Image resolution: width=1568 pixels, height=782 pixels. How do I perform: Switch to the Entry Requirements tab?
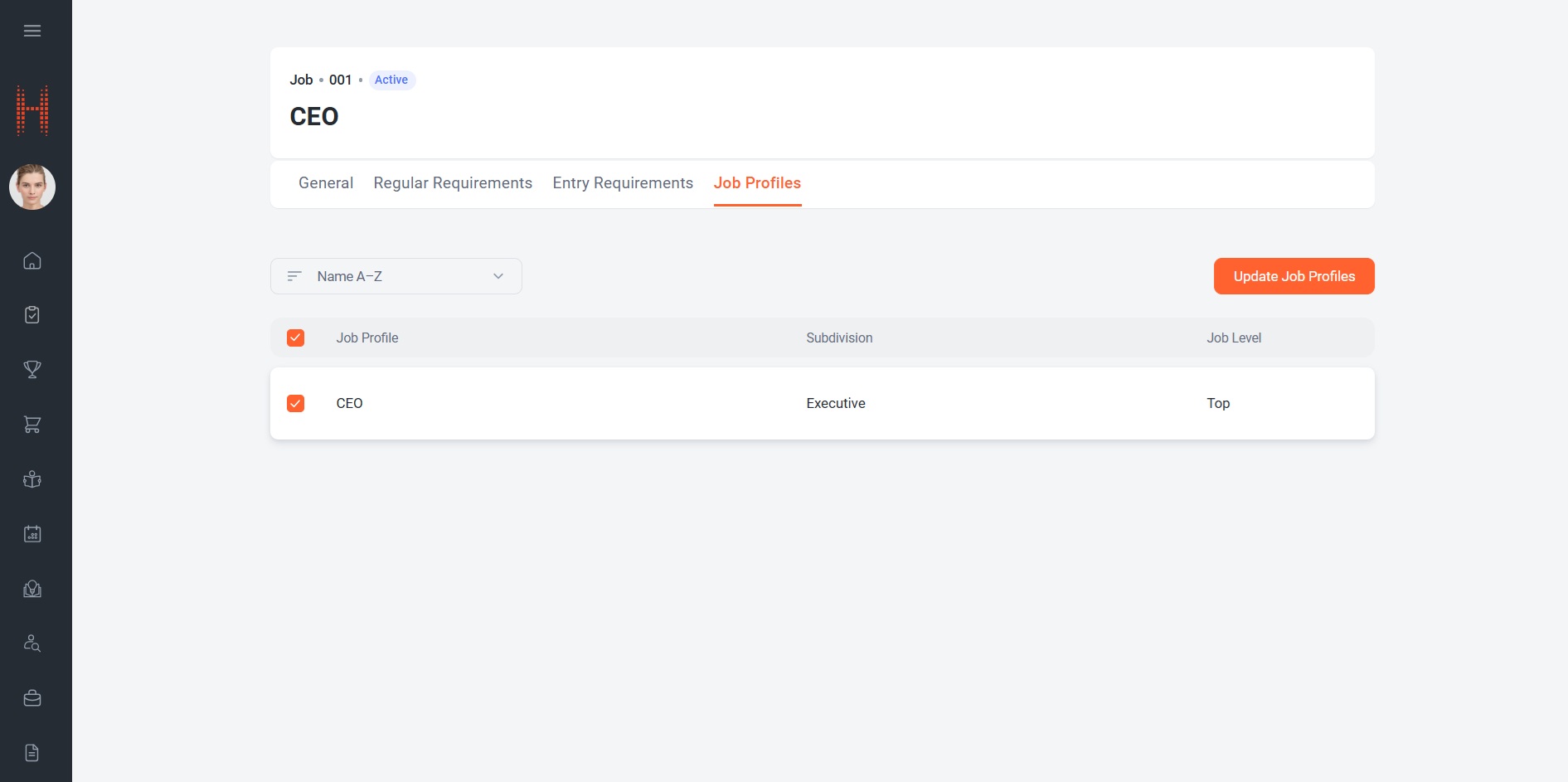[x=623, y=183]
